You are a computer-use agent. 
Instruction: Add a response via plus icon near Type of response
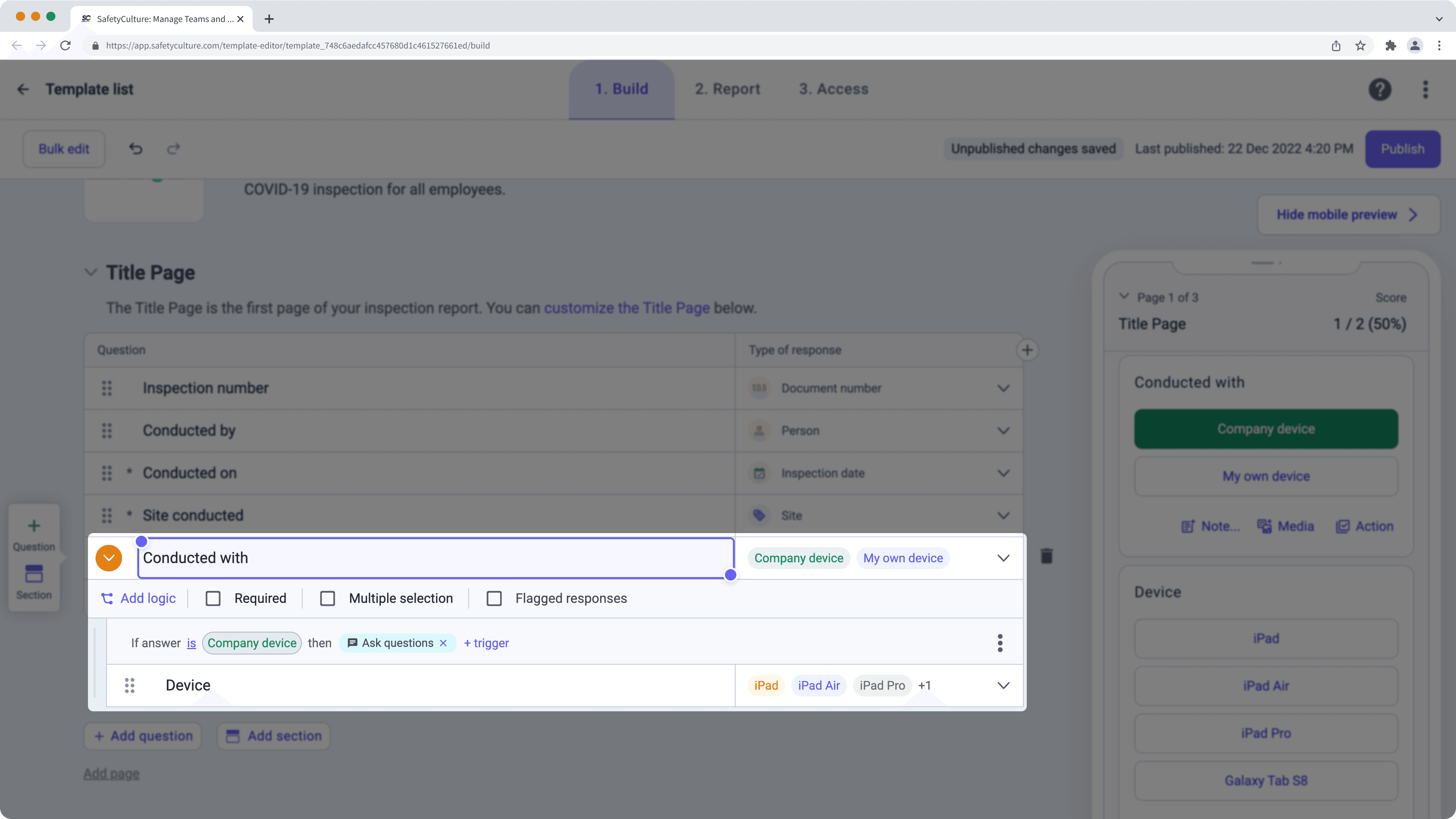(1028, 350)
